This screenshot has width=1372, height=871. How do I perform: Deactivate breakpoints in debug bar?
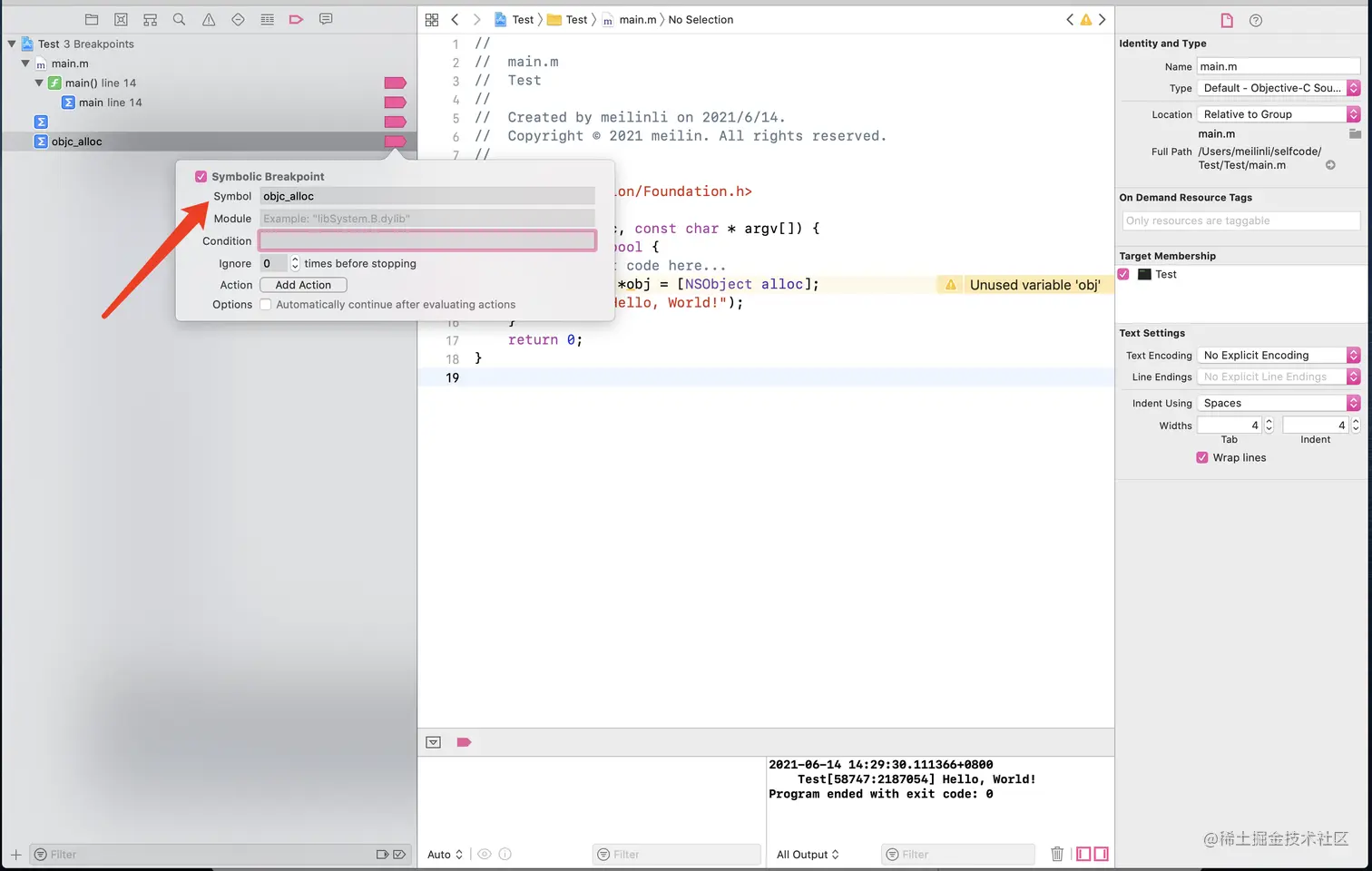point(464,742)
